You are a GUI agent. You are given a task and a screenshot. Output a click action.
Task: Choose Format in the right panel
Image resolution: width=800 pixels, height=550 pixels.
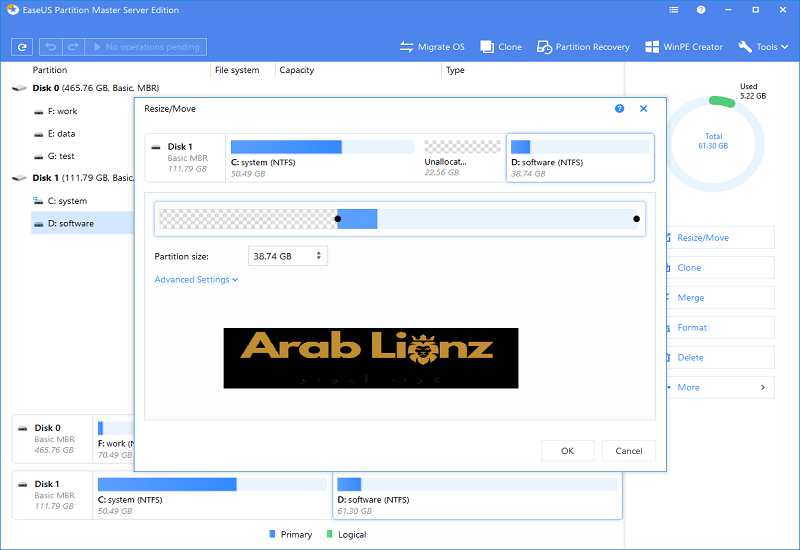tap(720, 328)
